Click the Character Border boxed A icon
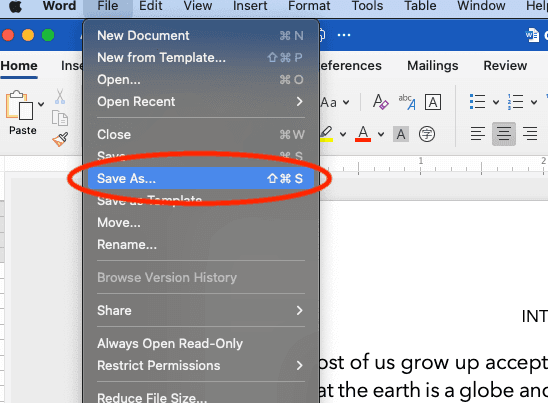Screen dimensions: 548x403 433,102
